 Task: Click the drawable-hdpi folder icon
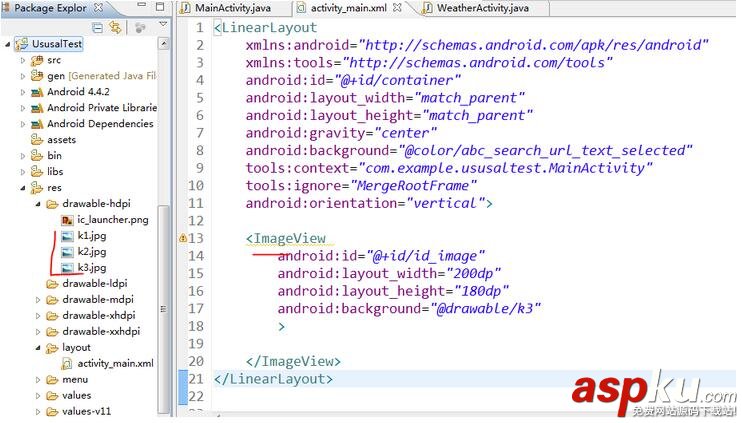click(x=52, y=204)
